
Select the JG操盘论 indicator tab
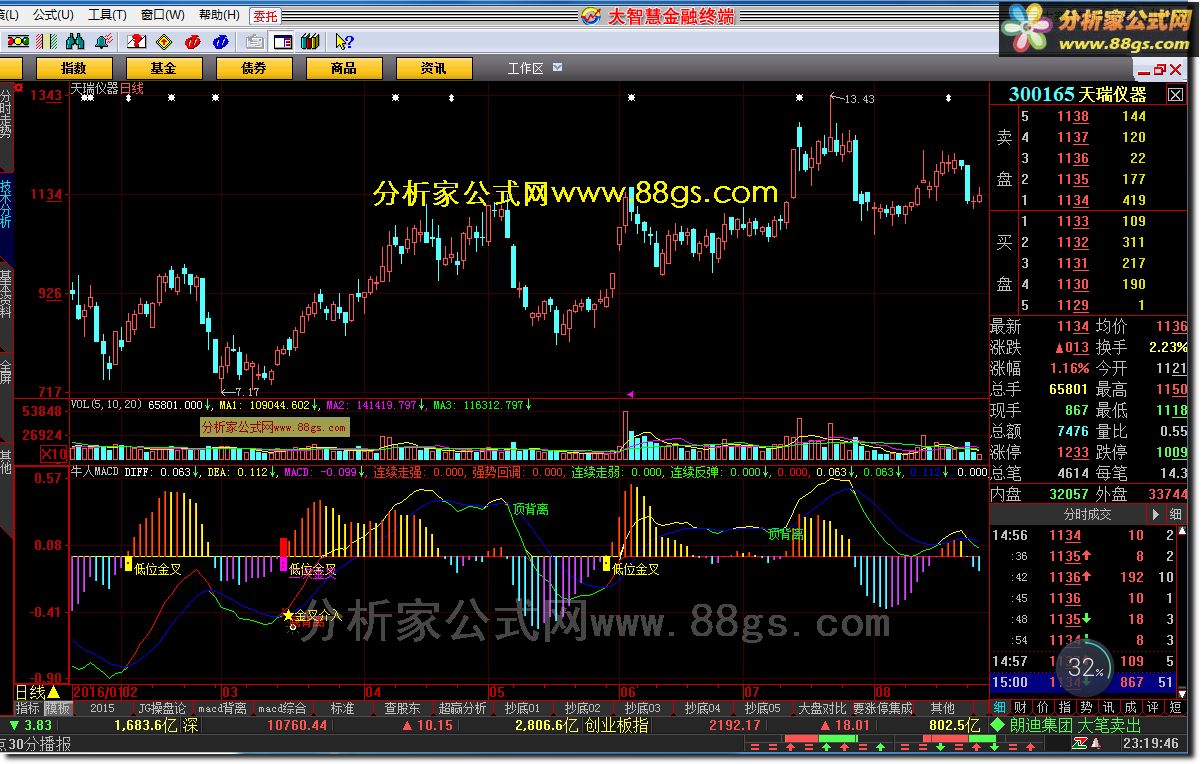coord(162,708)
